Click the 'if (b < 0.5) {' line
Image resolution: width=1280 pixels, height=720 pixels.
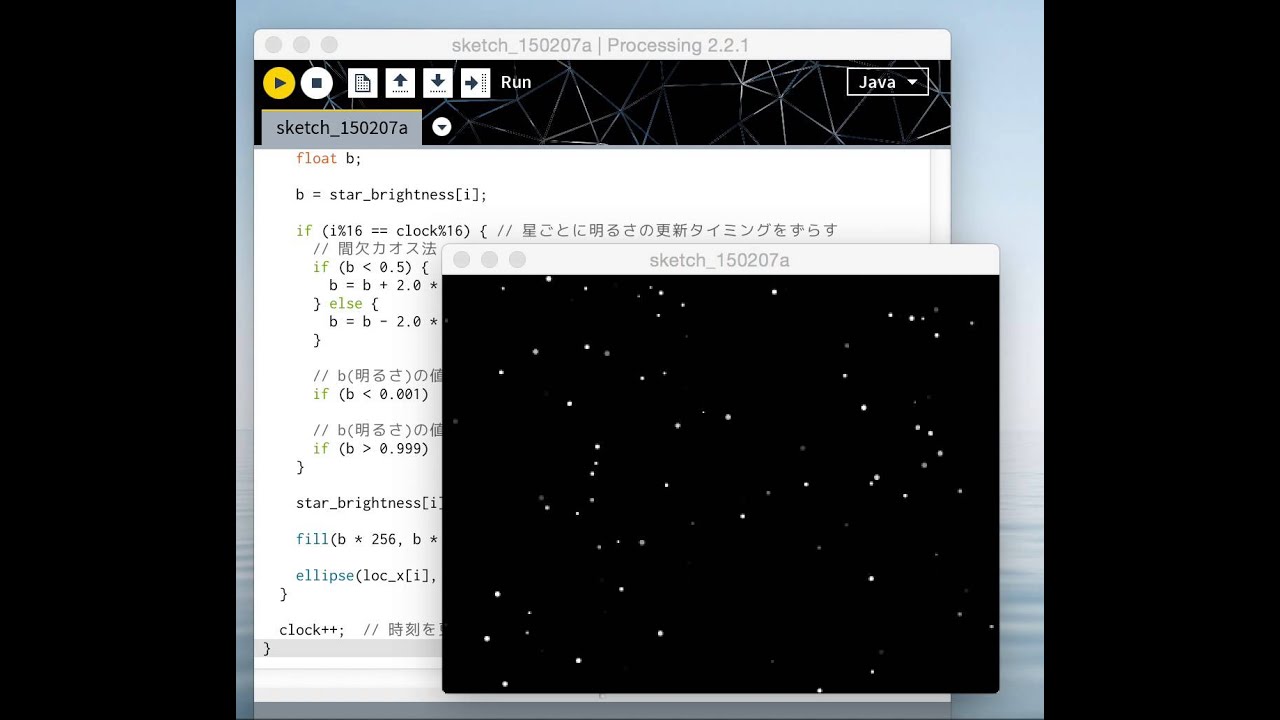(371, 267)
